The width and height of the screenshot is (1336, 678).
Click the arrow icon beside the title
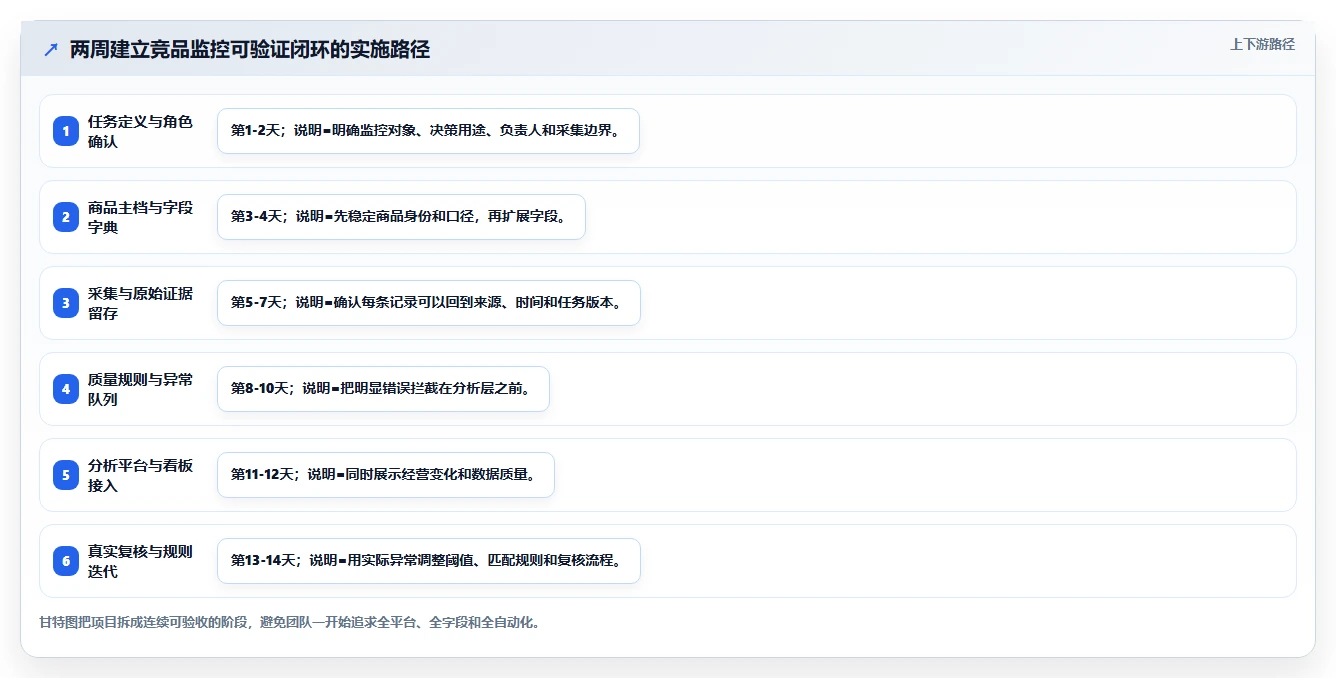pyautogui.click(x=51, y=50)
